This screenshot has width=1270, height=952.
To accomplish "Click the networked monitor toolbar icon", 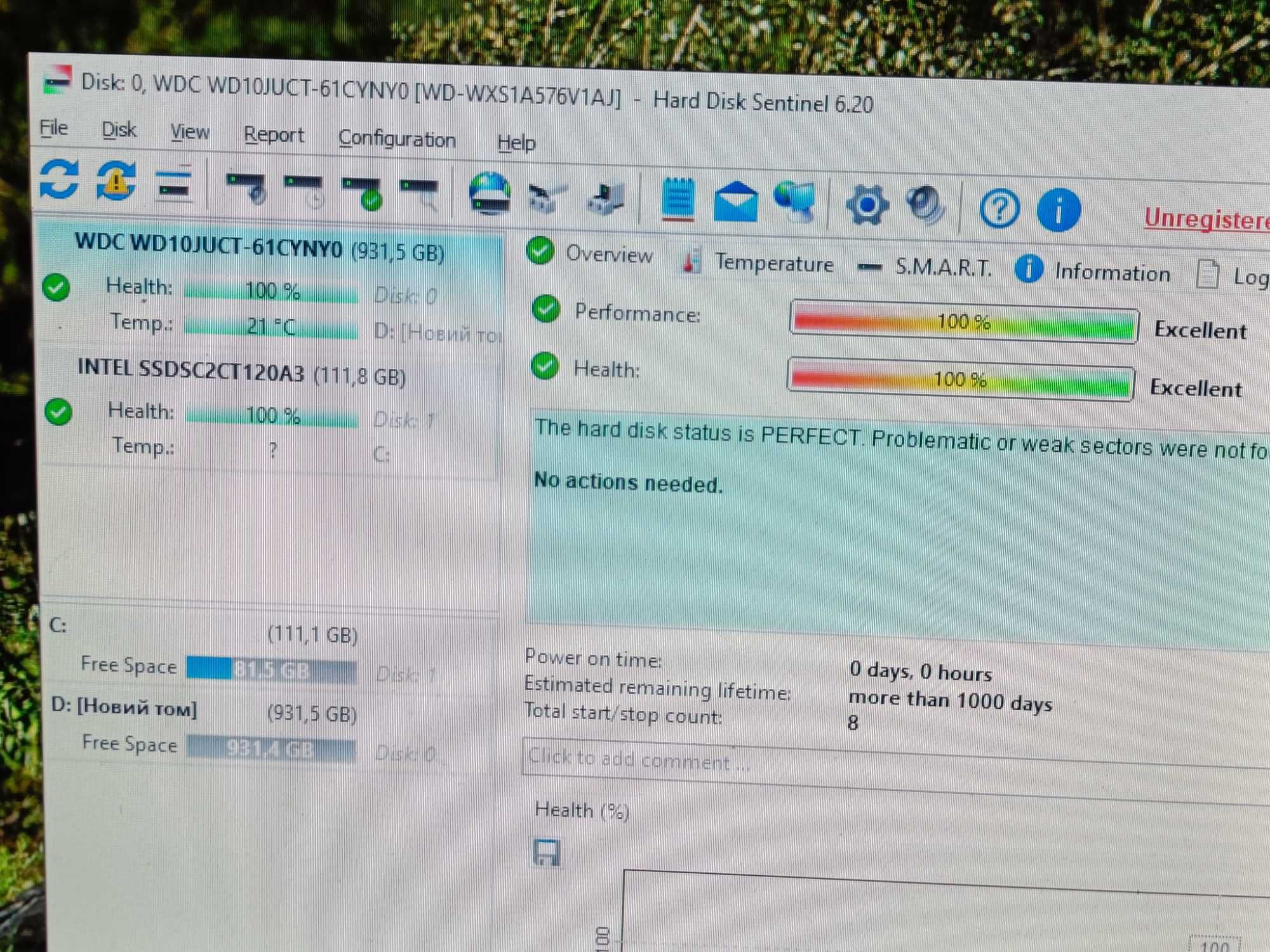I will tap(795, 201).
